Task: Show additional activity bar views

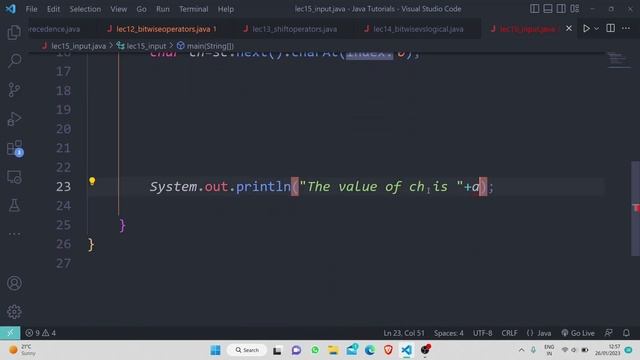Action: (x=14, y=234)
